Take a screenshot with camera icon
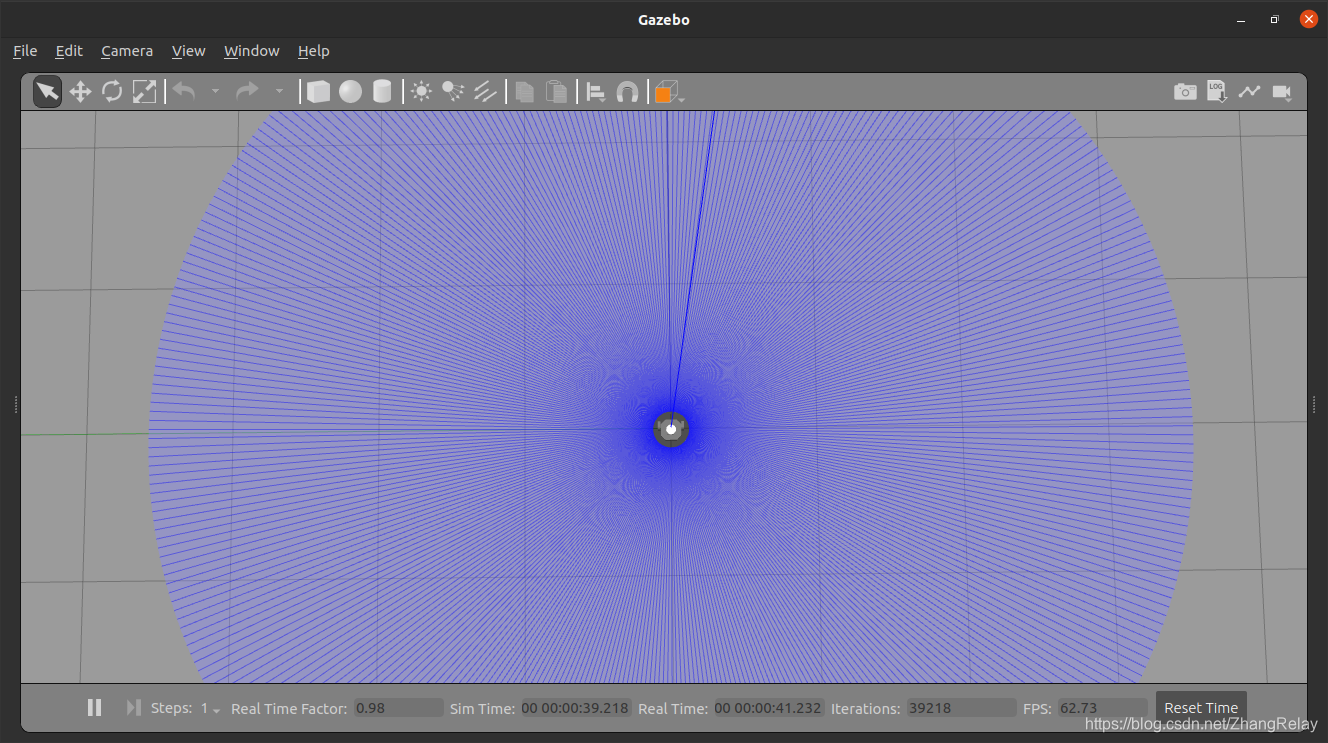Viewport: 1328px width, 743px height. point(1185,92)
